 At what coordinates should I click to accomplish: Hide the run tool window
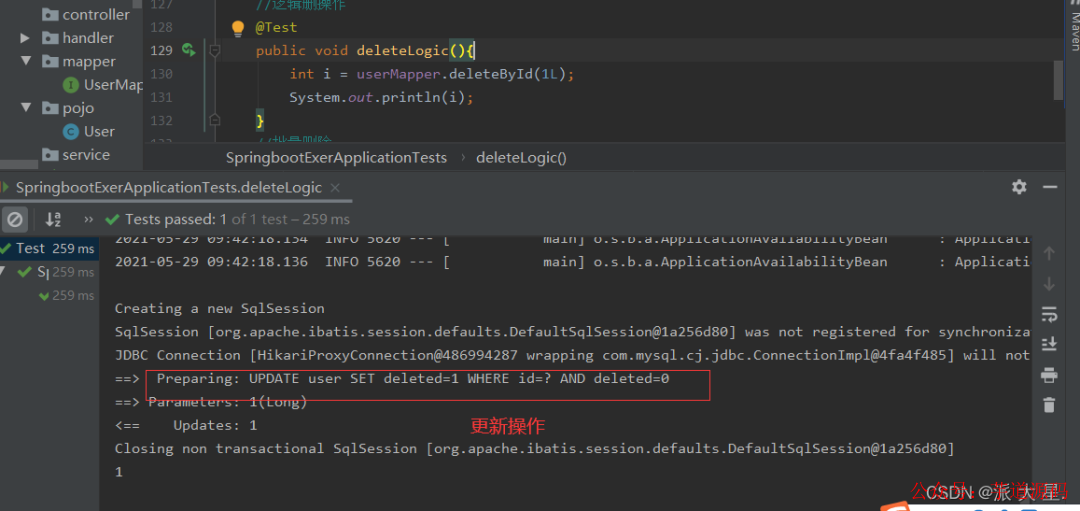pos(1050,187)
